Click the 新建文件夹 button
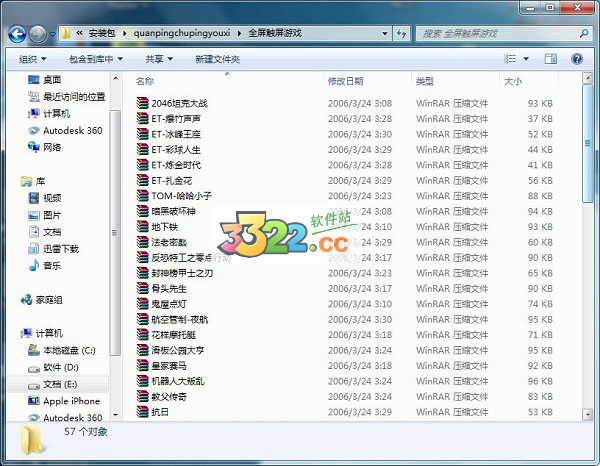 (217, 59)
